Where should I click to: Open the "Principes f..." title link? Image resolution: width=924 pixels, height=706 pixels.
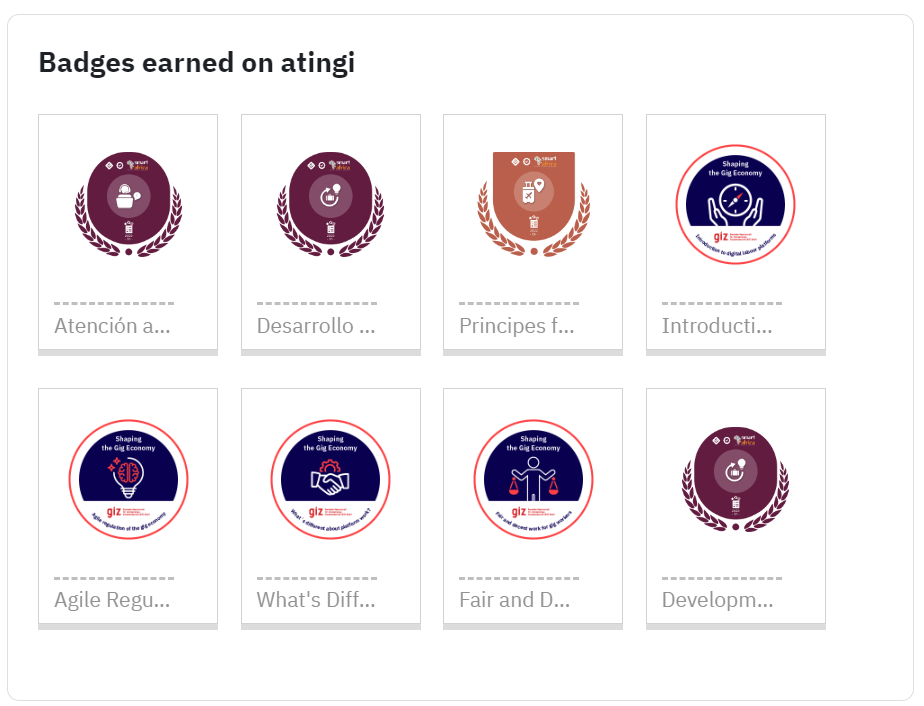[x=517, y=326]
